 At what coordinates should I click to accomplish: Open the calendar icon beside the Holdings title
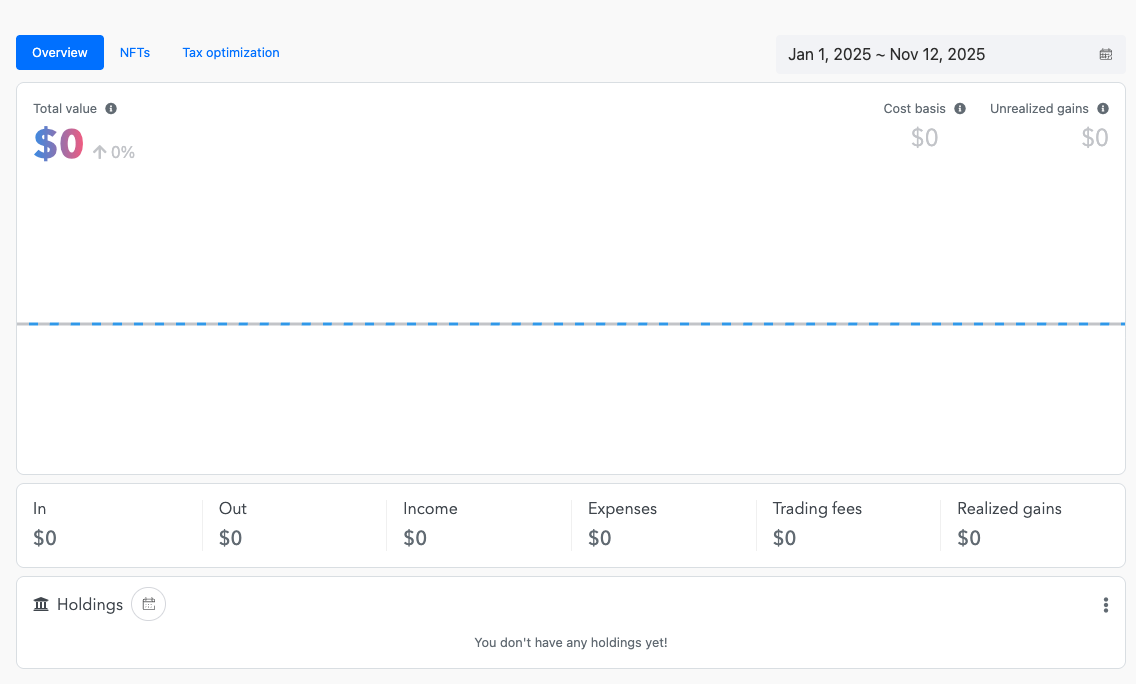click(x=148, y=604)
